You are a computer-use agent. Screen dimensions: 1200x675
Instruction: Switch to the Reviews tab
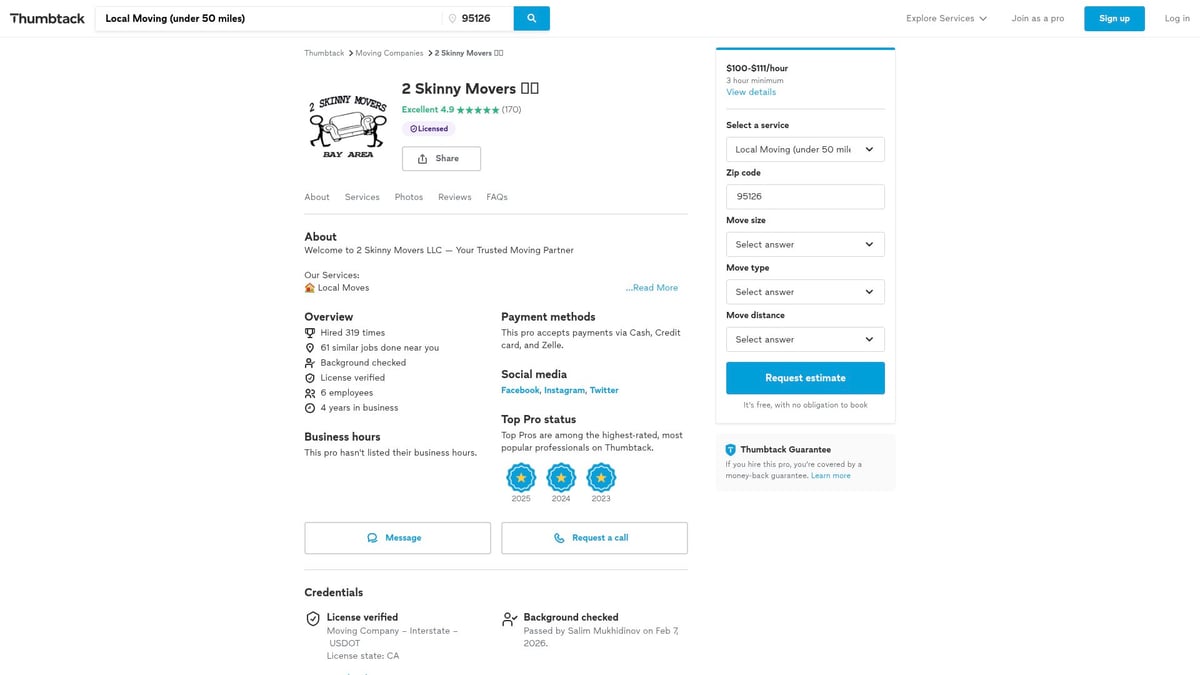pos(454,197)
